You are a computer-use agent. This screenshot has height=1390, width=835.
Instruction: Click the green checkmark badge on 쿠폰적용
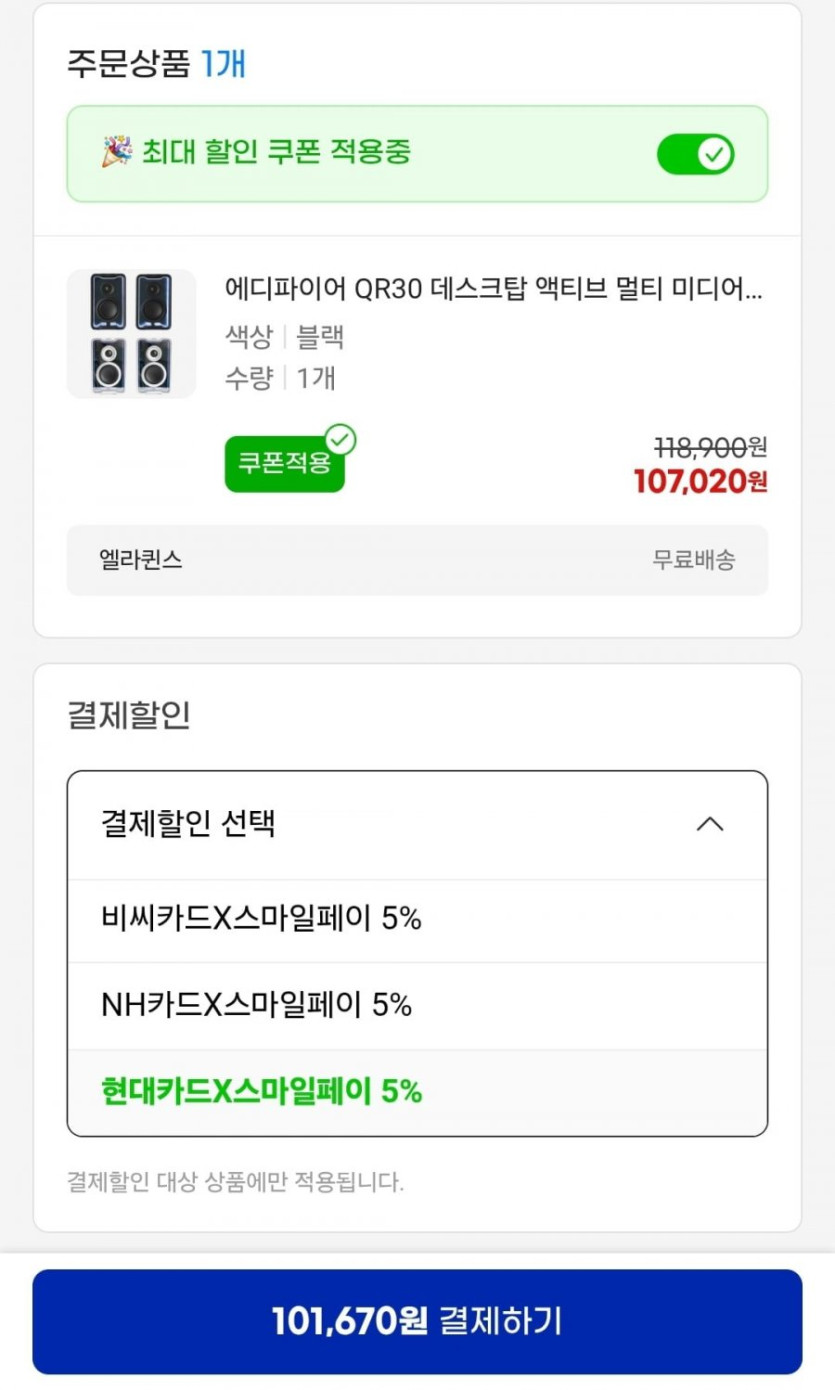tap(341, 439)
